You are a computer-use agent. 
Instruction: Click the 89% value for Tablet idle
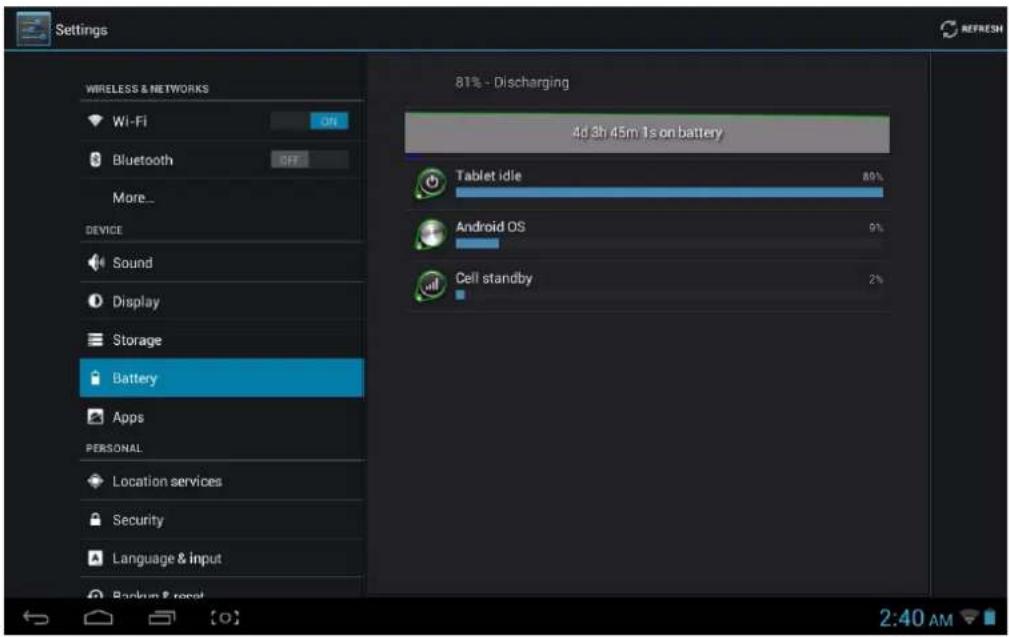tap(873, 176)
